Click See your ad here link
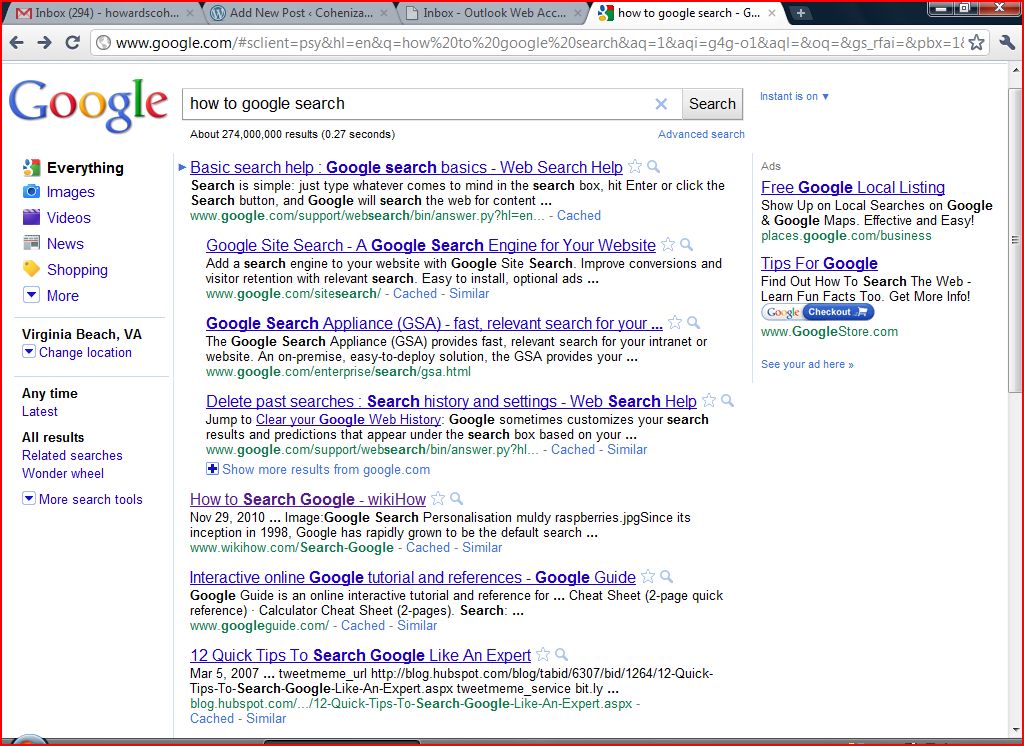The image size is (1024, 746). coord(807,365)
